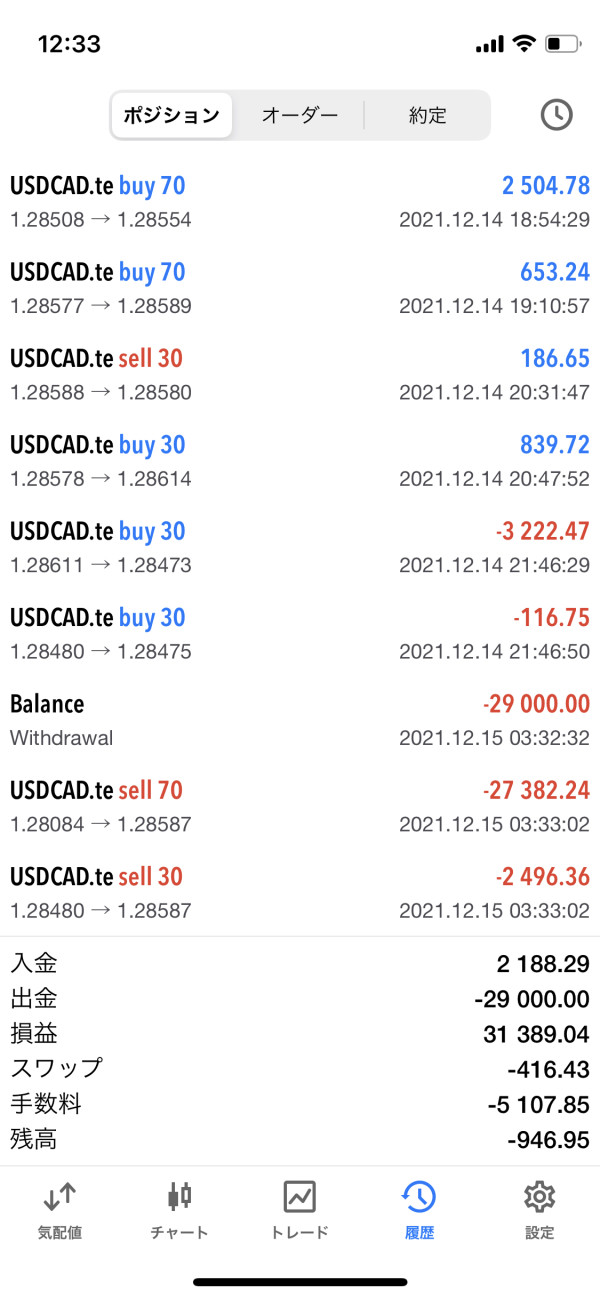Tap USDCAD.te sell 30 with profit 186.65
Viewport: 600px width, 1299px height.
point(300,374)
